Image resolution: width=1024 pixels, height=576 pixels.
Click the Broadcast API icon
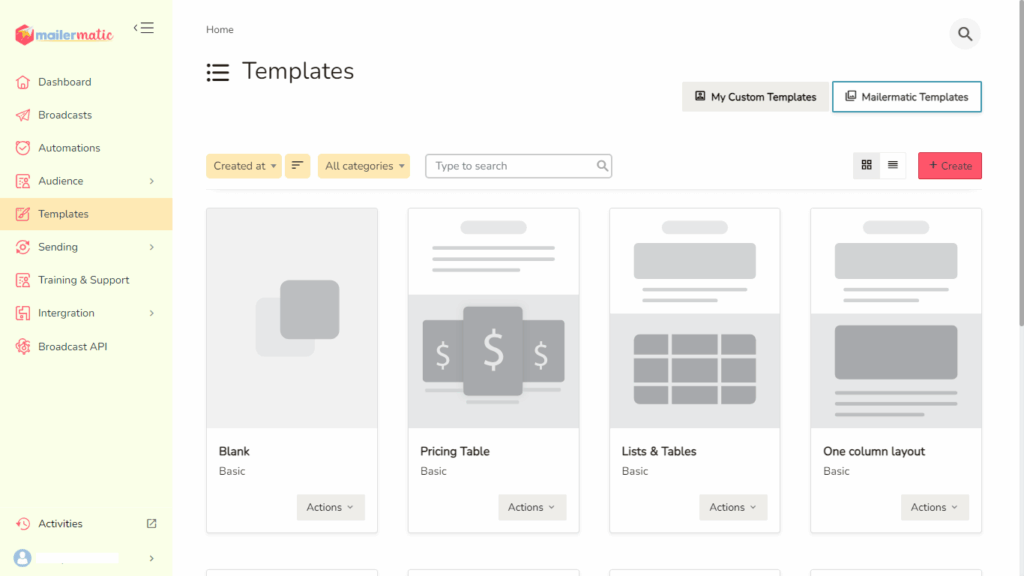coord(23,347)
